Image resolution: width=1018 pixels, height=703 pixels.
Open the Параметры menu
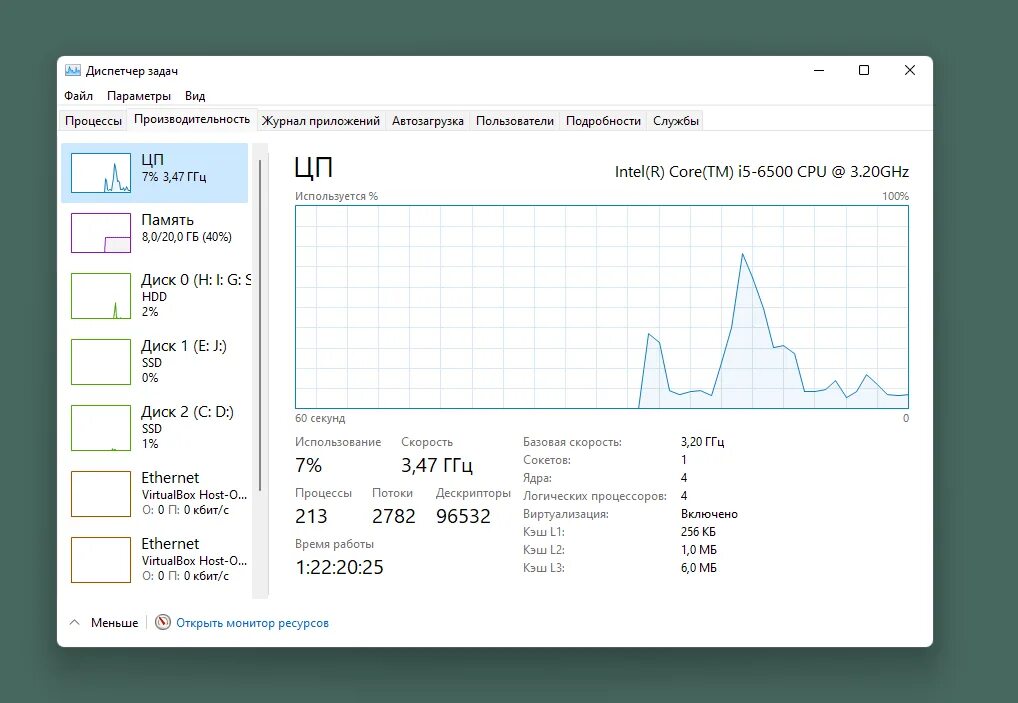tap(139, 96)
